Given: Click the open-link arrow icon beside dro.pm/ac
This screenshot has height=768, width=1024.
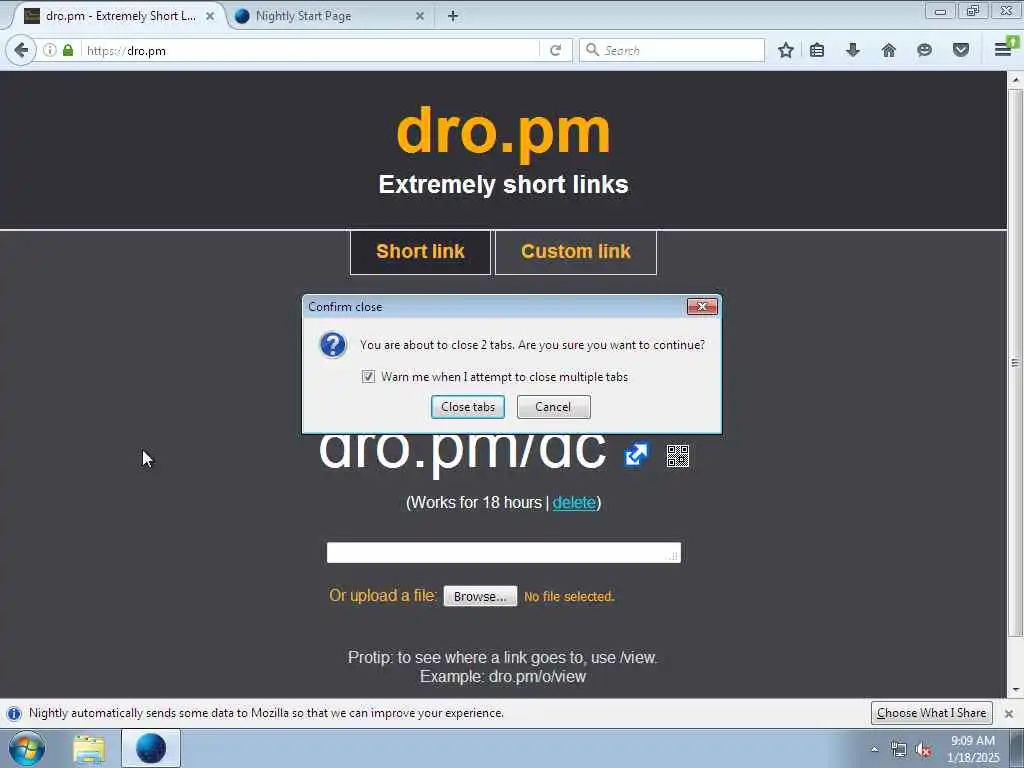Looking at the screenshot, I should click(x=636, y=455).
